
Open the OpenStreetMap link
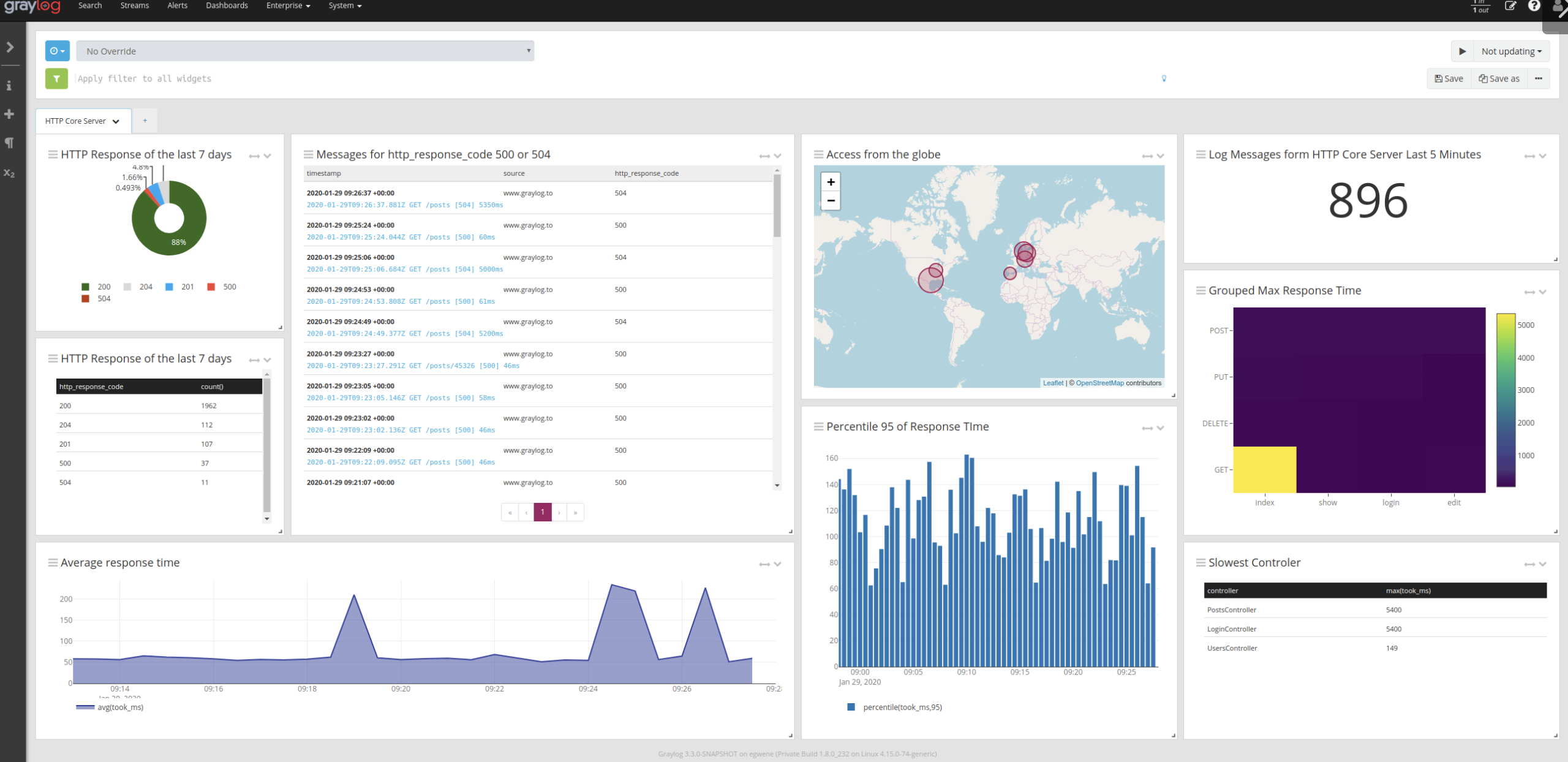1099,383
